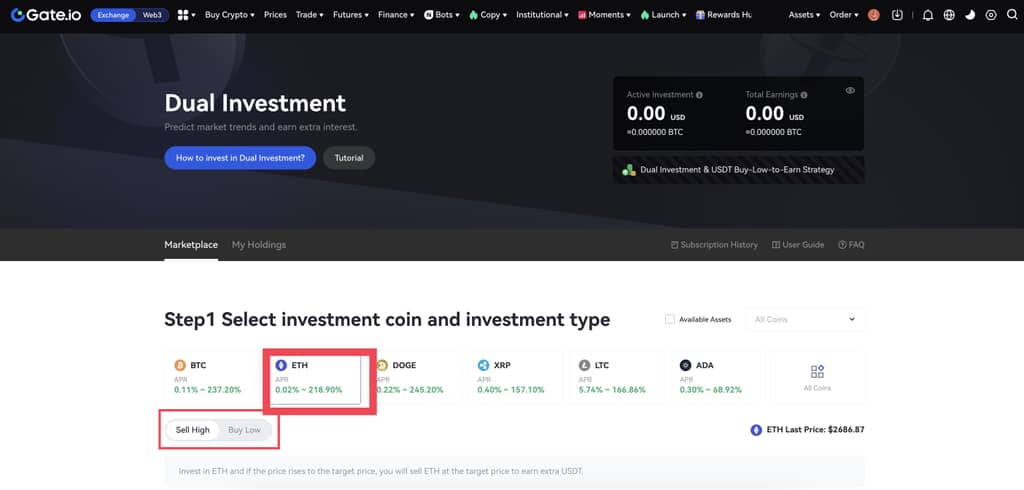Enable the Available Assets checkbox
This screenshot has height=490, width=1024.
(670, 319)
